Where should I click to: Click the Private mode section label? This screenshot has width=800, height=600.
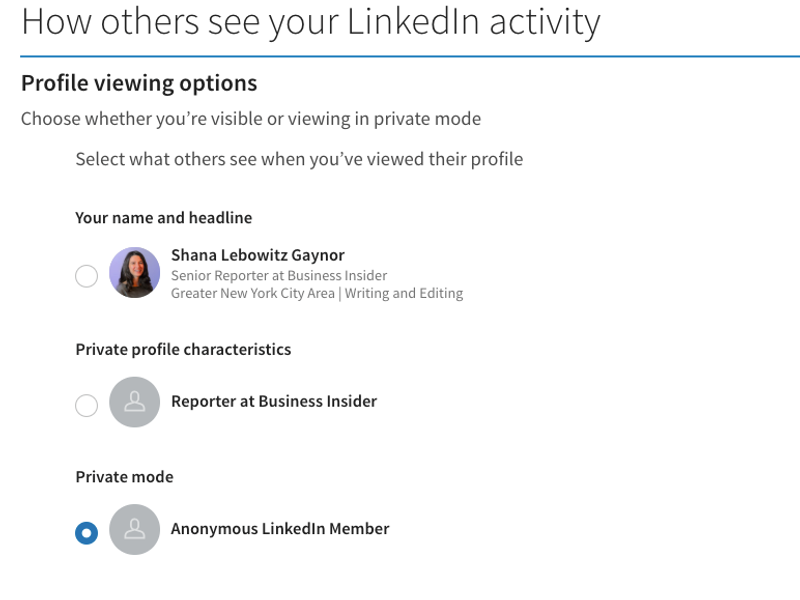pyautogui.click(x=124, y=477)
